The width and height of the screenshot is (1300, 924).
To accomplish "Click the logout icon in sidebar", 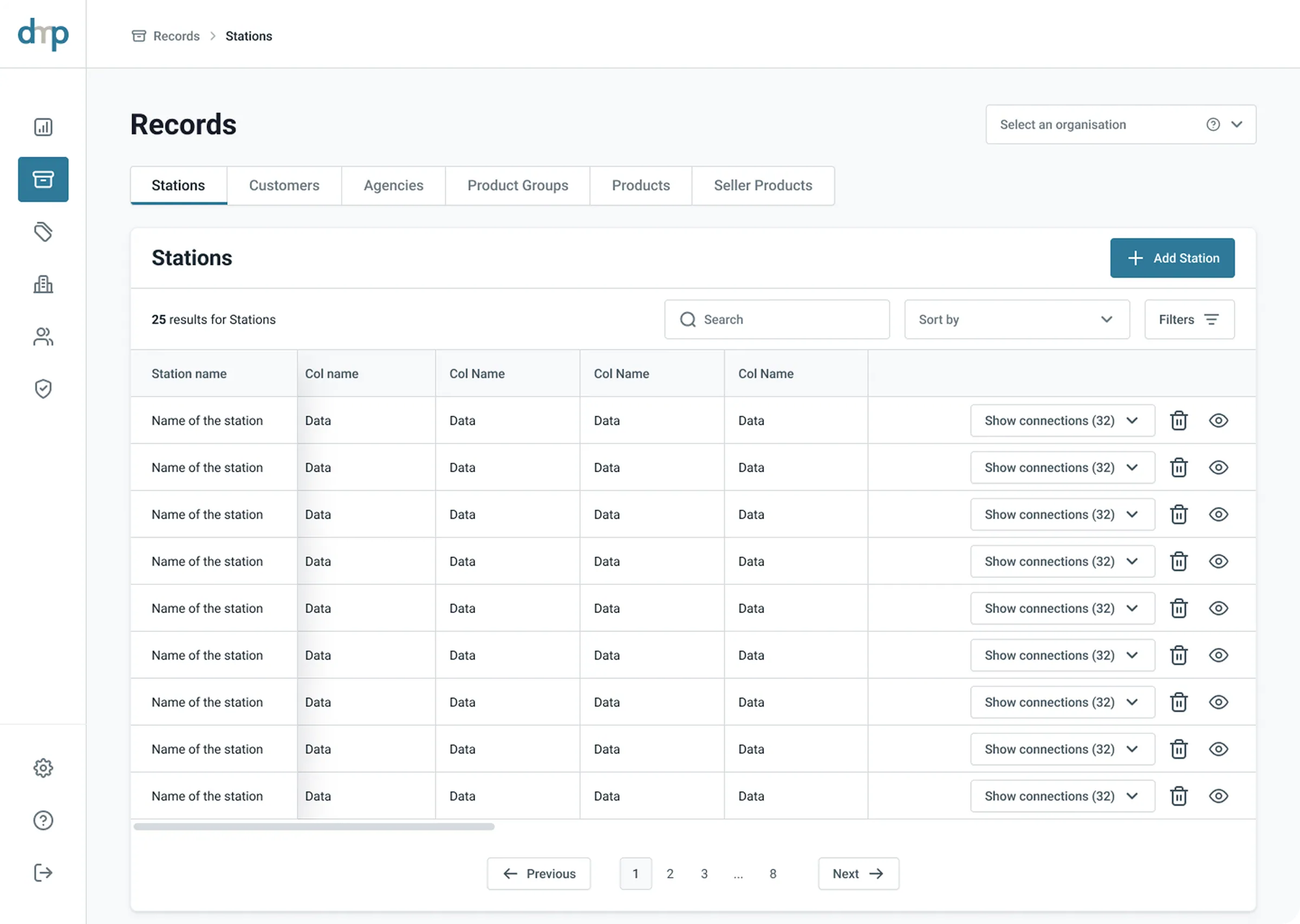I will (43, 872).
